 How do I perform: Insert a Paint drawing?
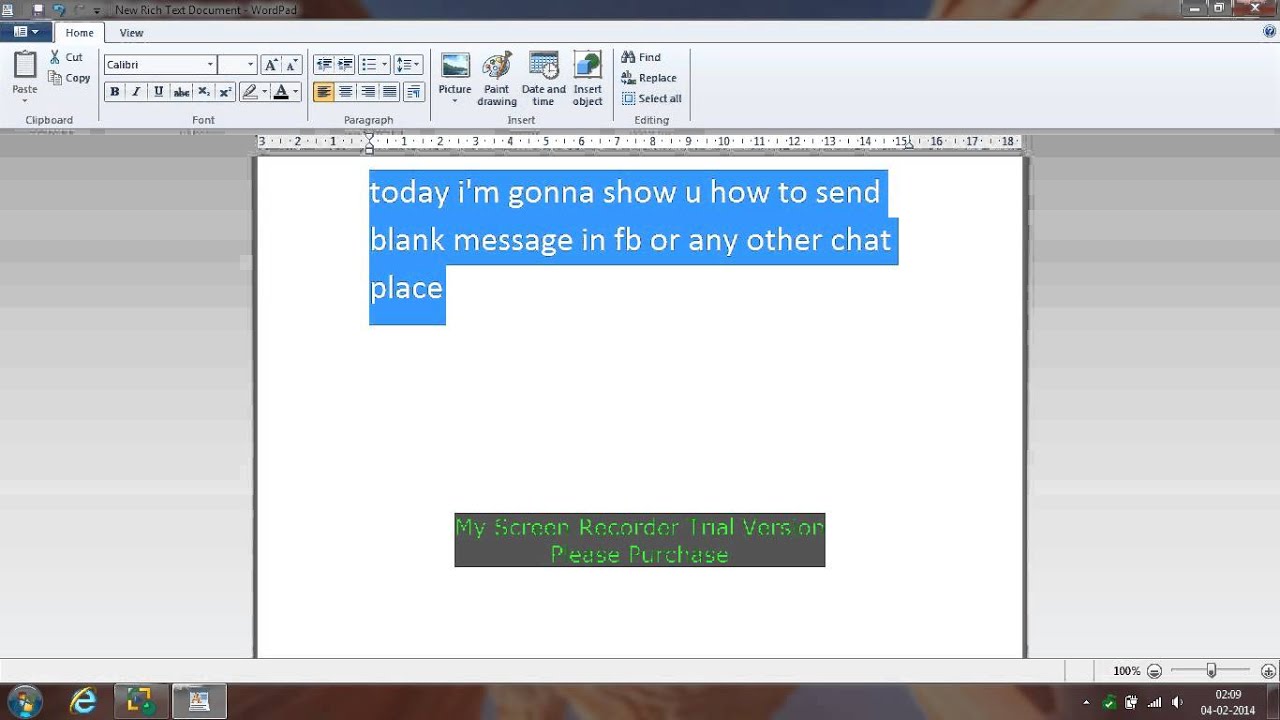click(497, 79)
